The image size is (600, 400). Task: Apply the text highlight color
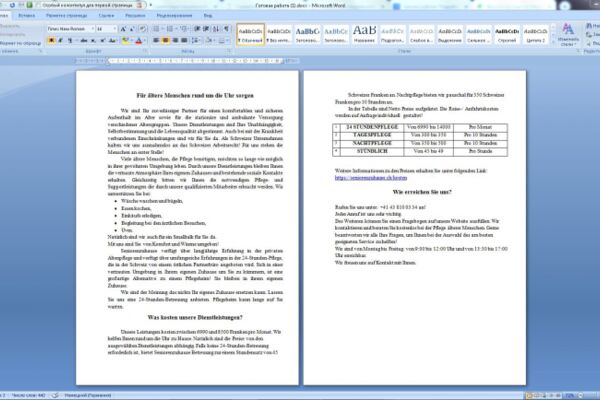(124, 41)
